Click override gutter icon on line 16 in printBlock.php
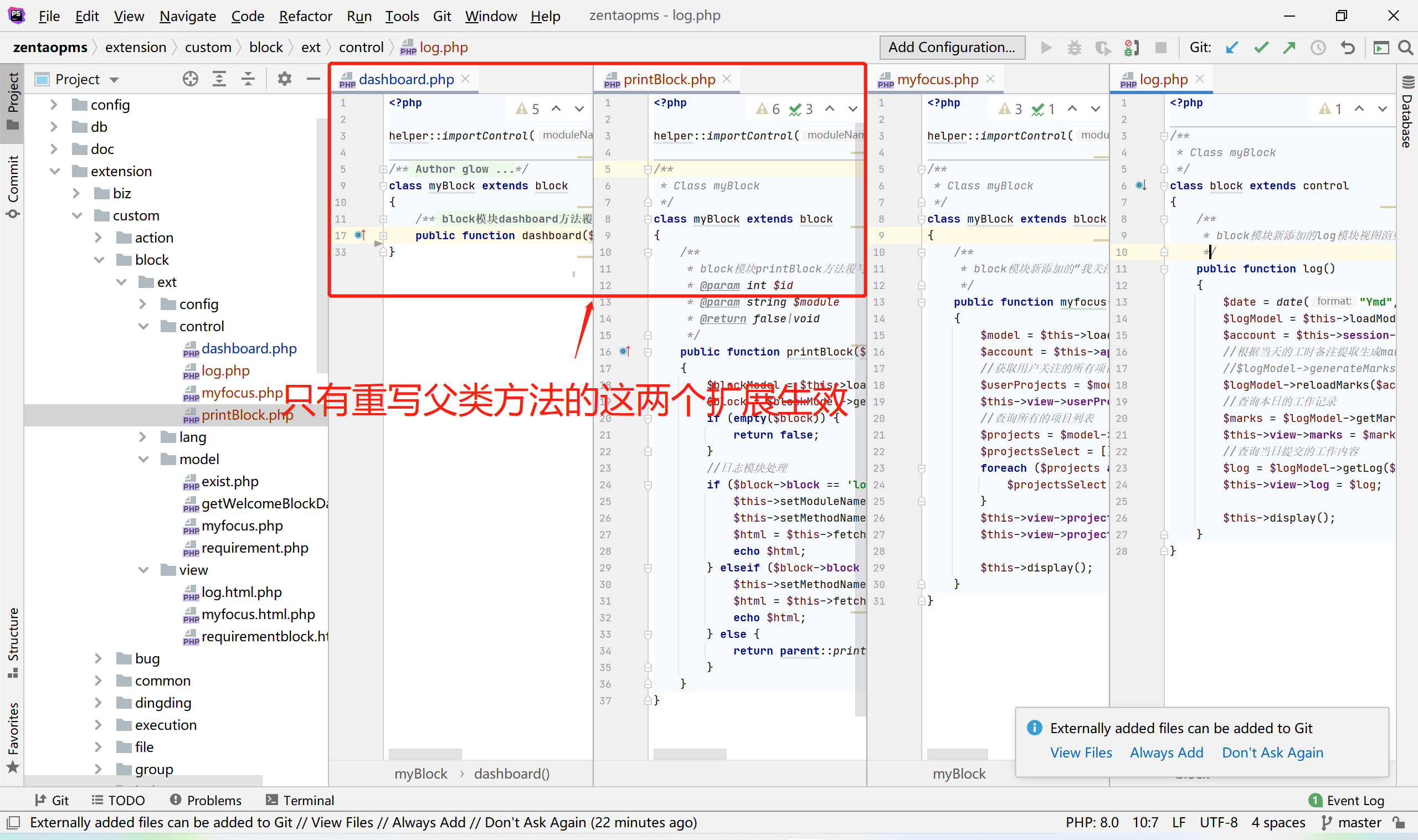The width and height of the screenshot is (1418, 840). (x=625, y=352)
